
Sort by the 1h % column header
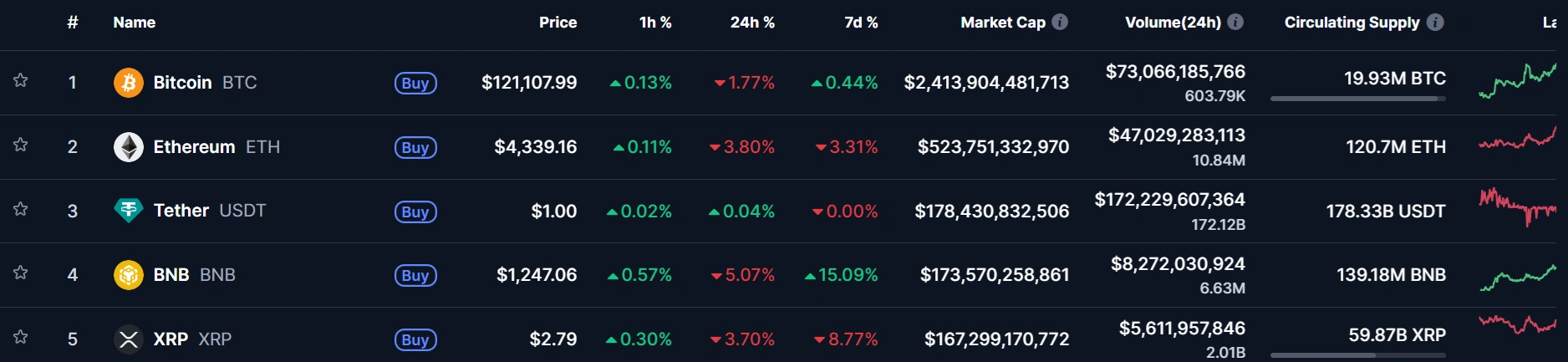pyautogui.click(x=655, y=23)
